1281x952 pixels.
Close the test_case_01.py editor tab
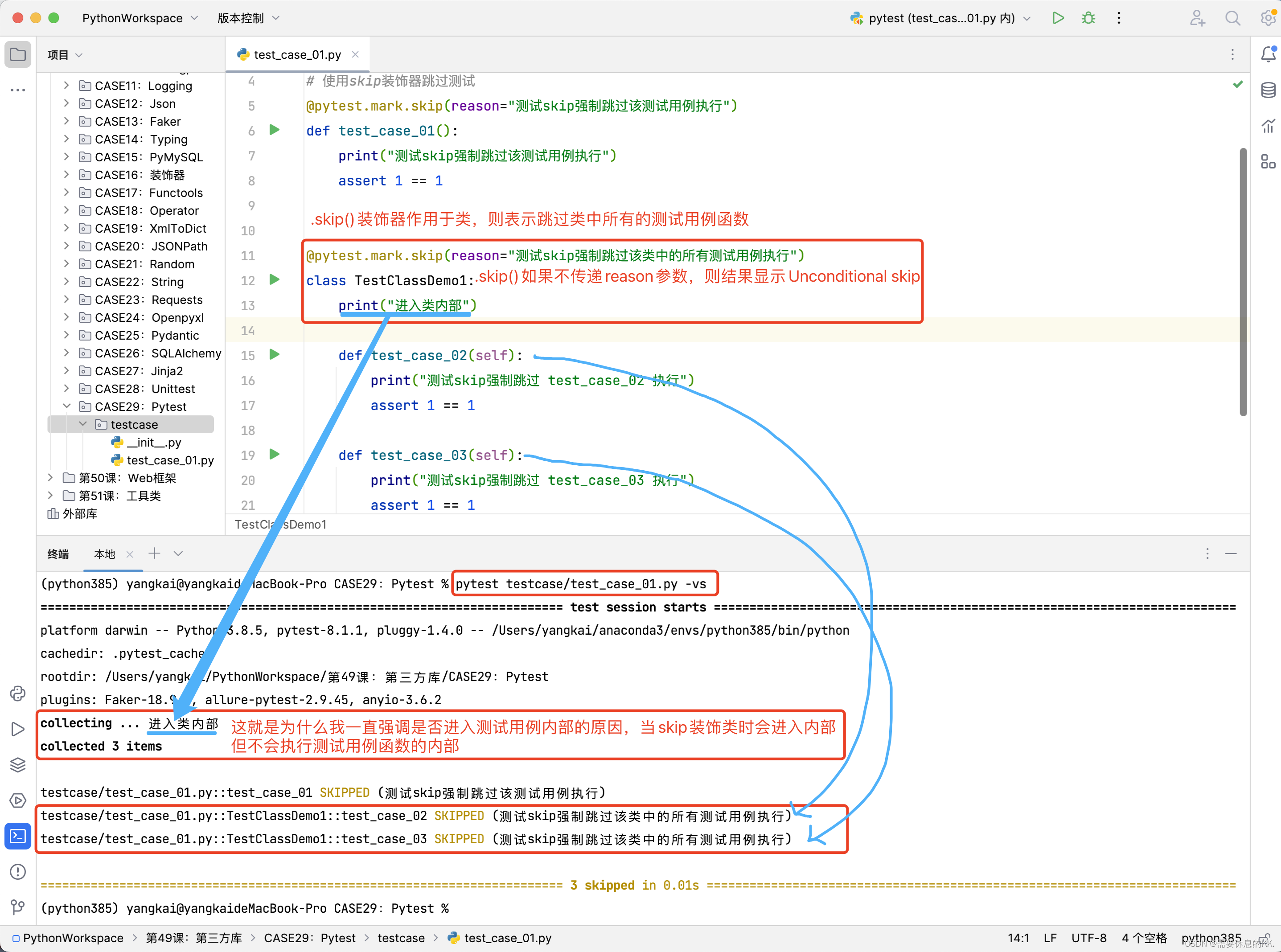point(356,54)
